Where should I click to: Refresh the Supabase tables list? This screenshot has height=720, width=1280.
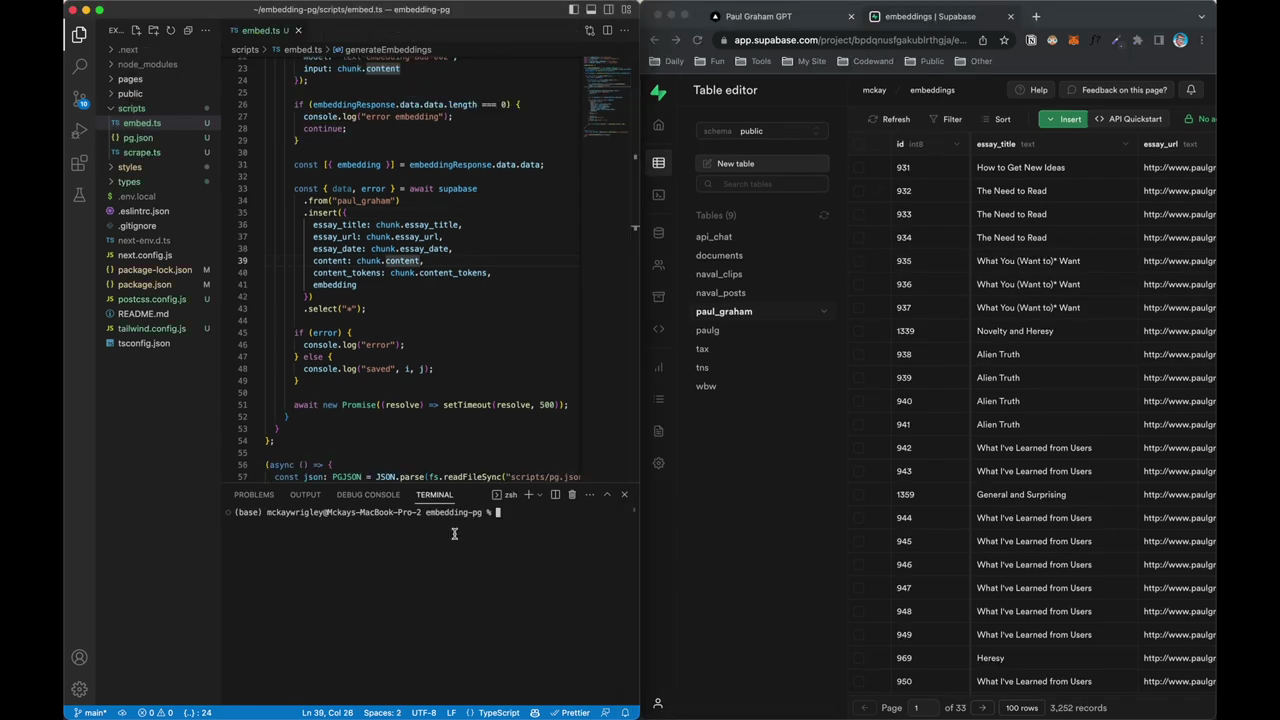[x=824, y=215]
